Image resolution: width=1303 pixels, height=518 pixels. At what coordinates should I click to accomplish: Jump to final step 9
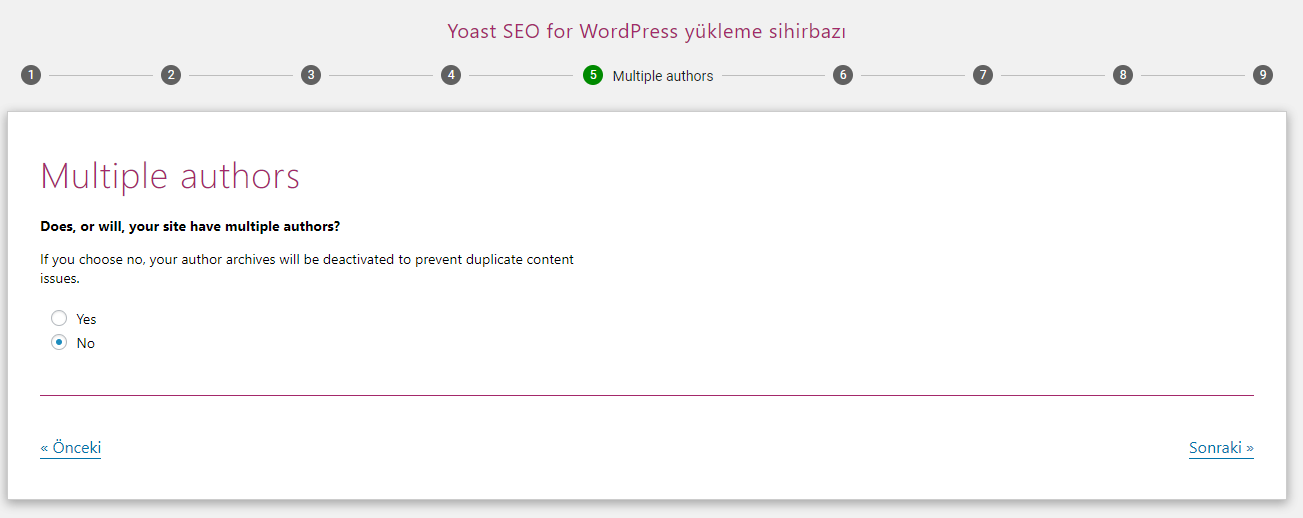point(1263,75)
